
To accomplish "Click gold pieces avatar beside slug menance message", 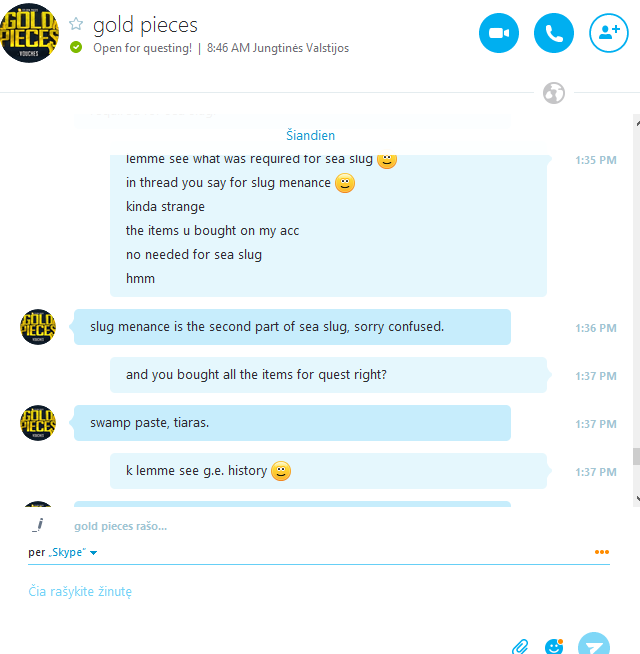I will (x=38, y=327).
